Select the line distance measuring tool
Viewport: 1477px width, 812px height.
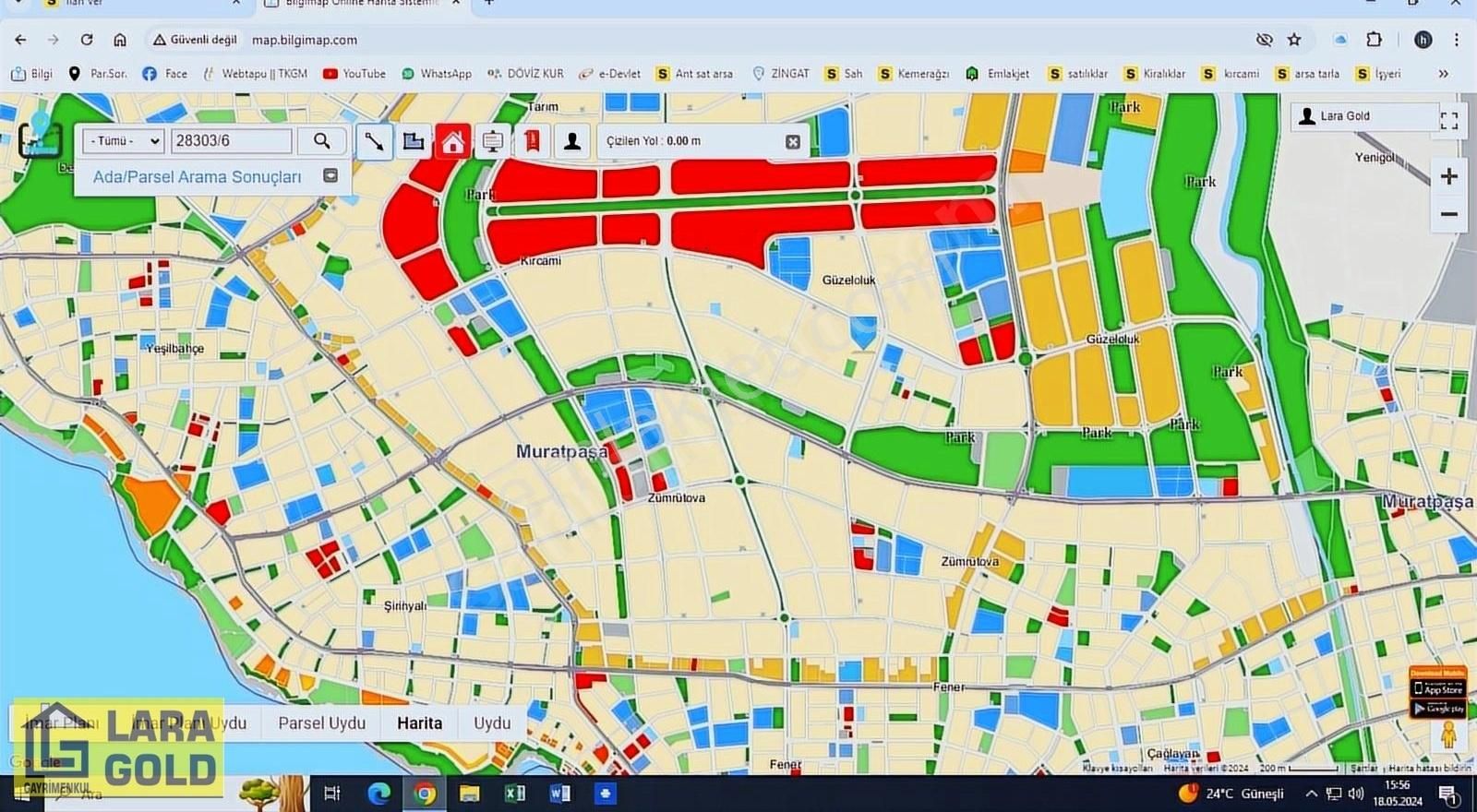coord(374,141)
